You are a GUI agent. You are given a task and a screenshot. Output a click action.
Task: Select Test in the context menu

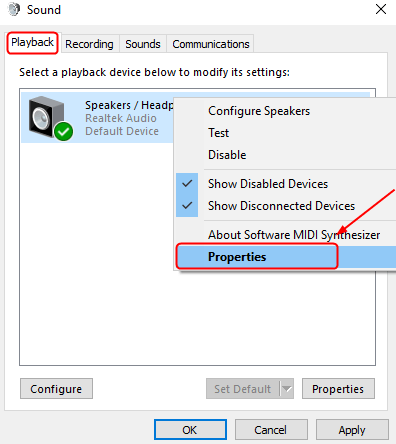219,133
